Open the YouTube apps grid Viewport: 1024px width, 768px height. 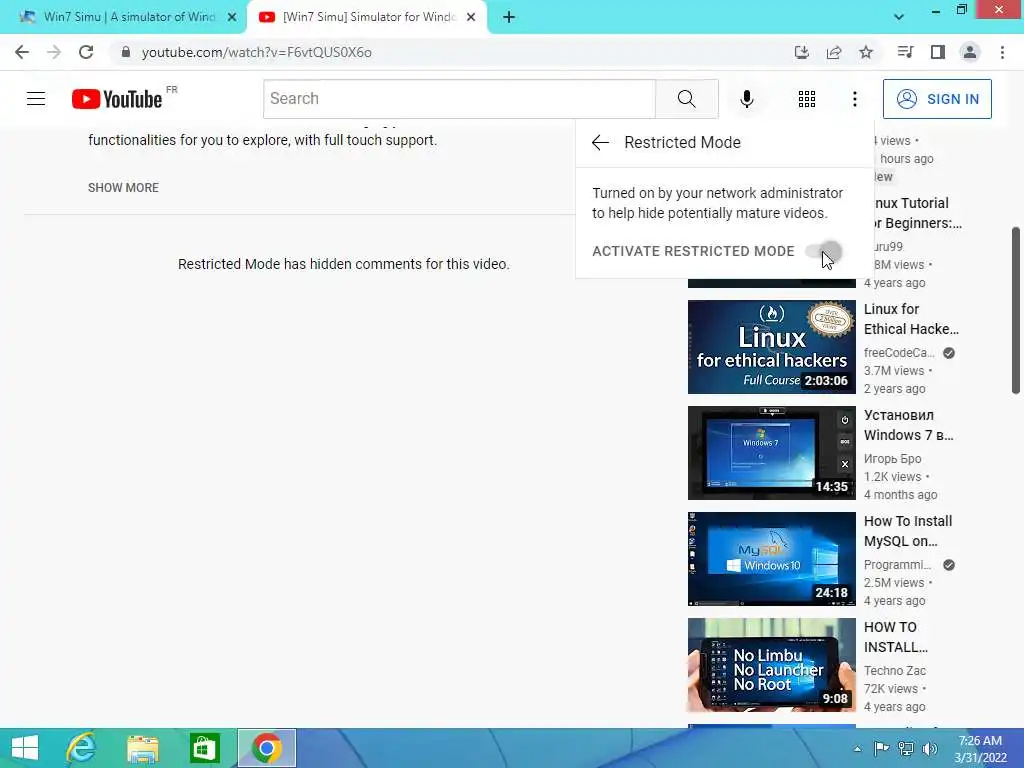pos(807,99)
